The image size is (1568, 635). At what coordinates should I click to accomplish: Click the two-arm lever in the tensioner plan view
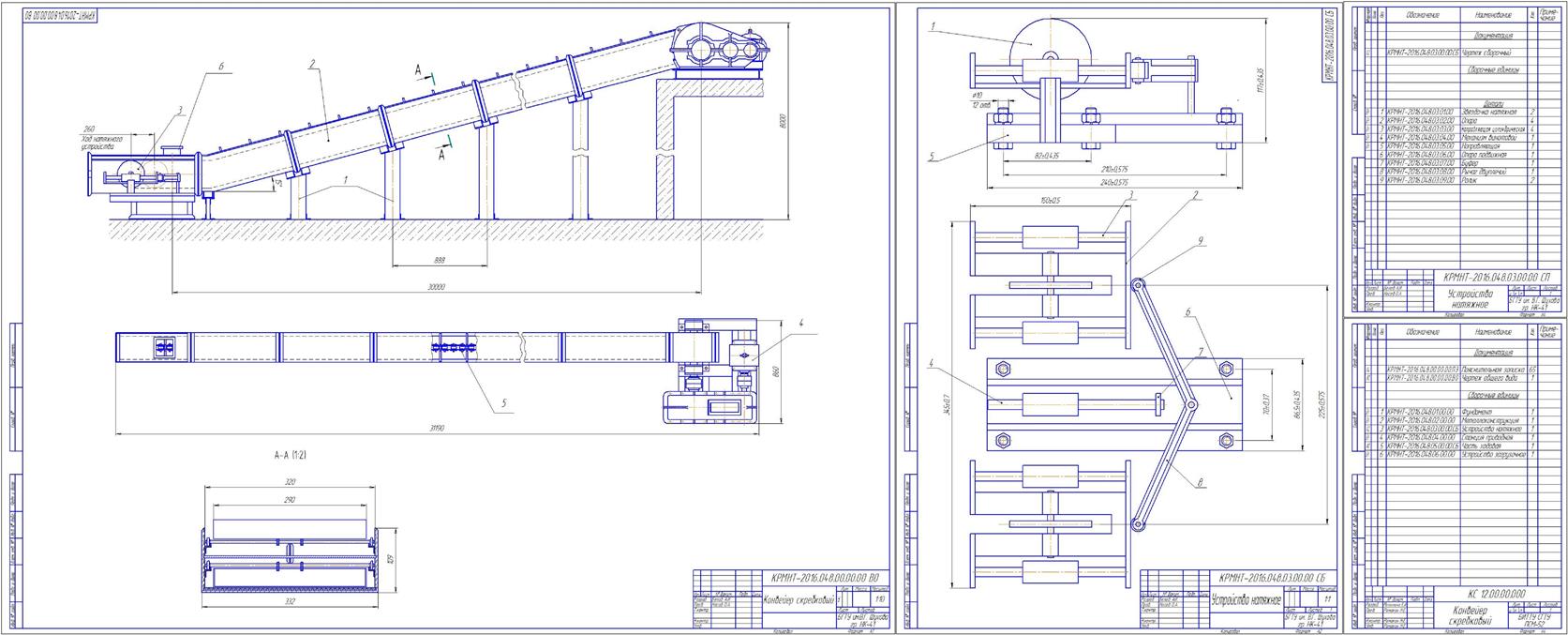pyautogui.click(x=1162, y=404)
